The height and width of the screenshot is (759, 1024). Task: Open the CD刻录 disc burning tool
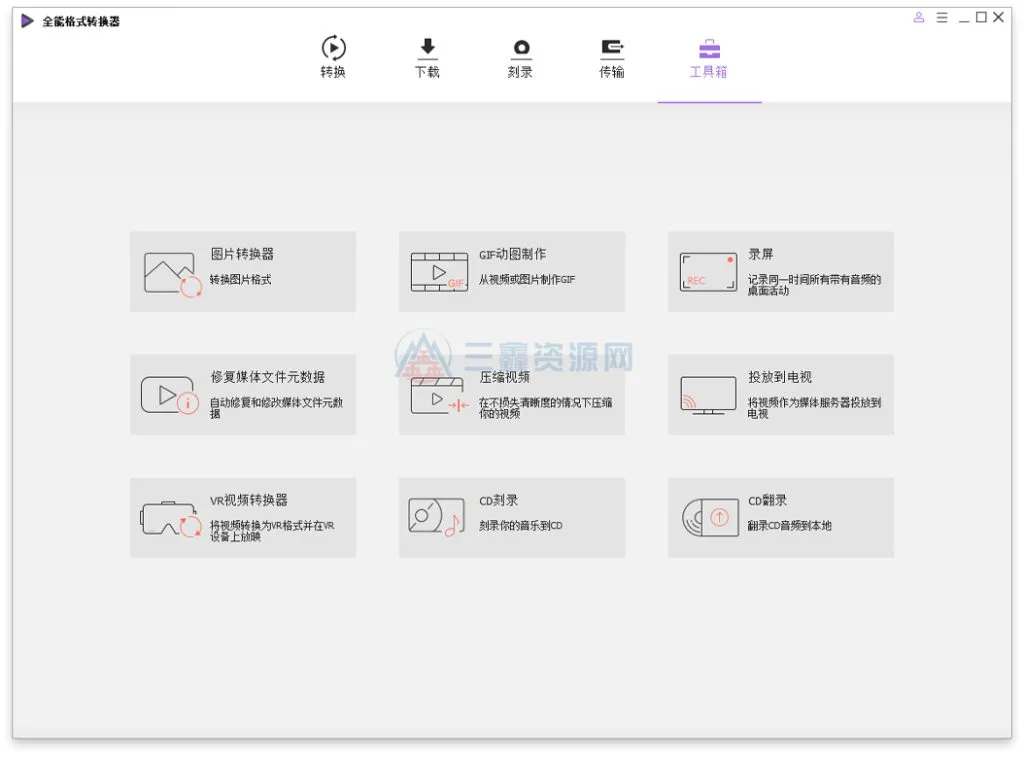click(x=511, y=517)
